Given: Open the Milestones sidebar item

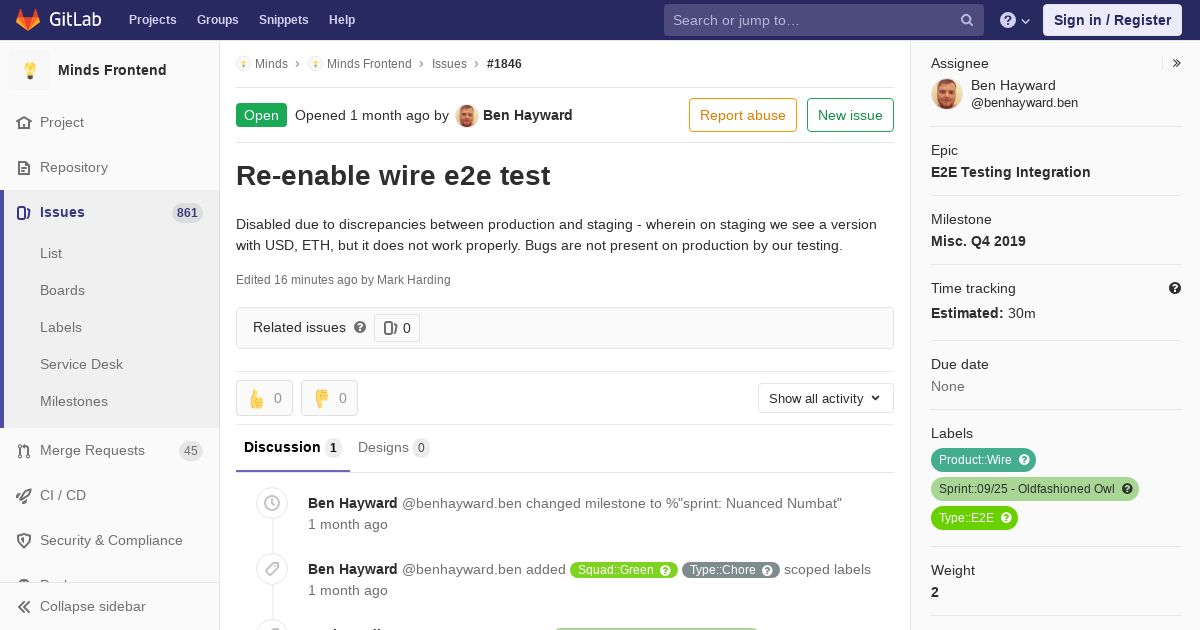Looking at the screenshot, I should click(74, 401).
